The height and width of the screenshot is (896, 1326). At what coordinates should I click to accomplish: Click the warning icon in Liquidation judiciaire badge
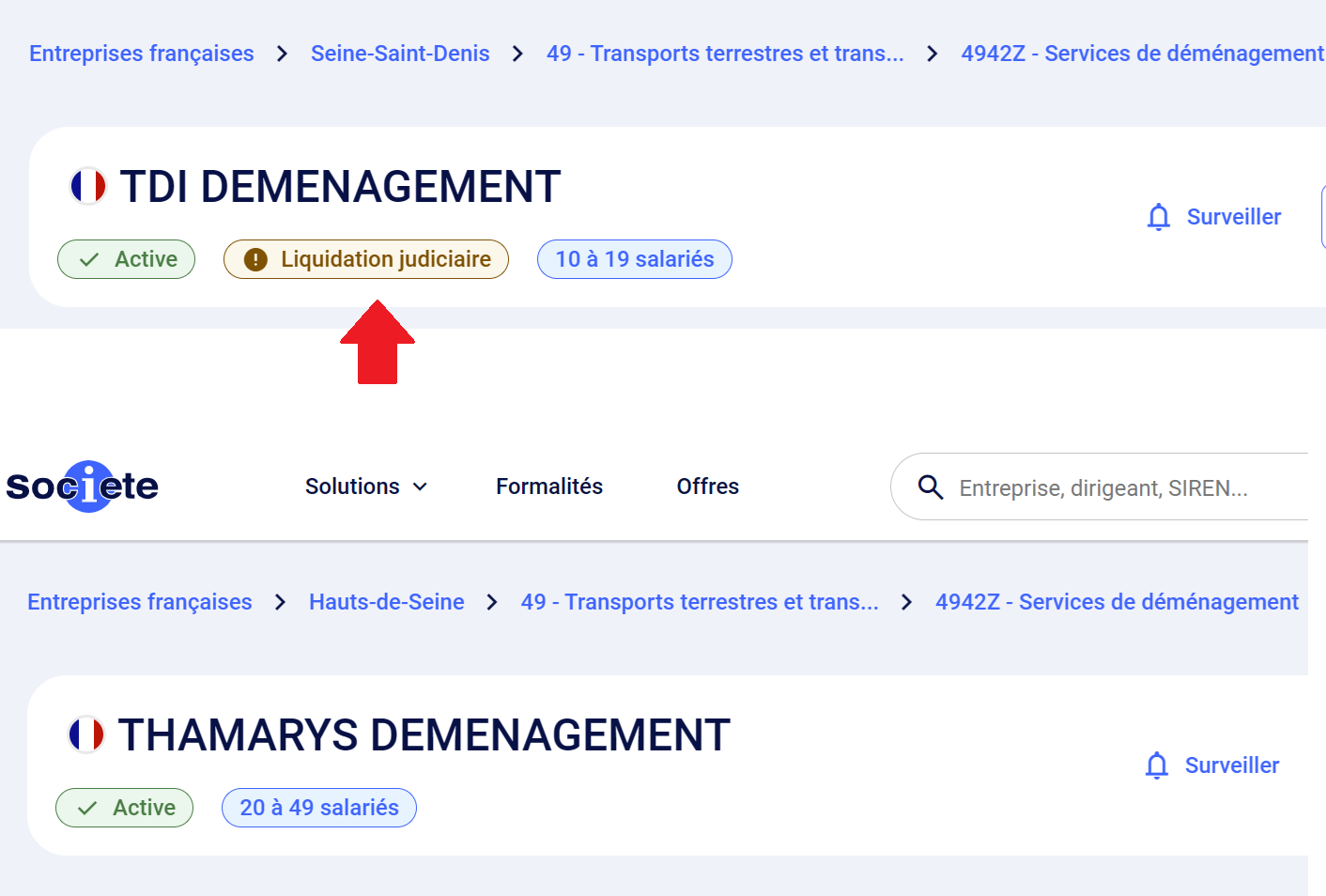(x=255, y=259)
